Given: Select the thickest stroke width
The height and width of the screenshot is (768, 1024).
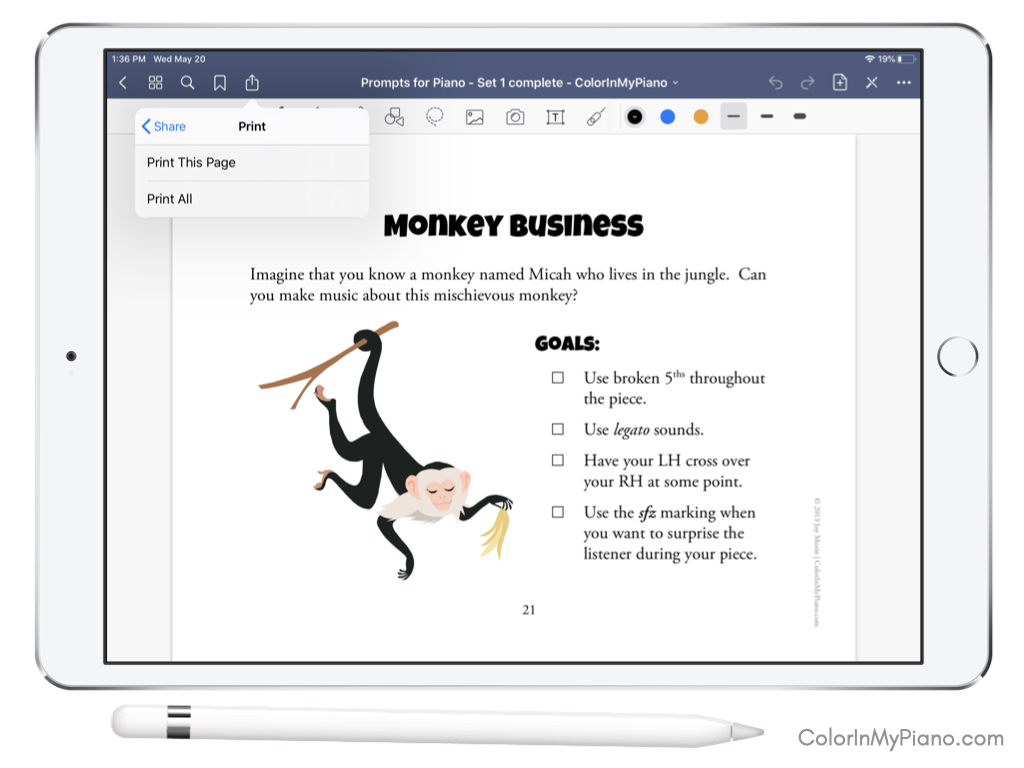Looking at the screenshot, I should [800, 117].
